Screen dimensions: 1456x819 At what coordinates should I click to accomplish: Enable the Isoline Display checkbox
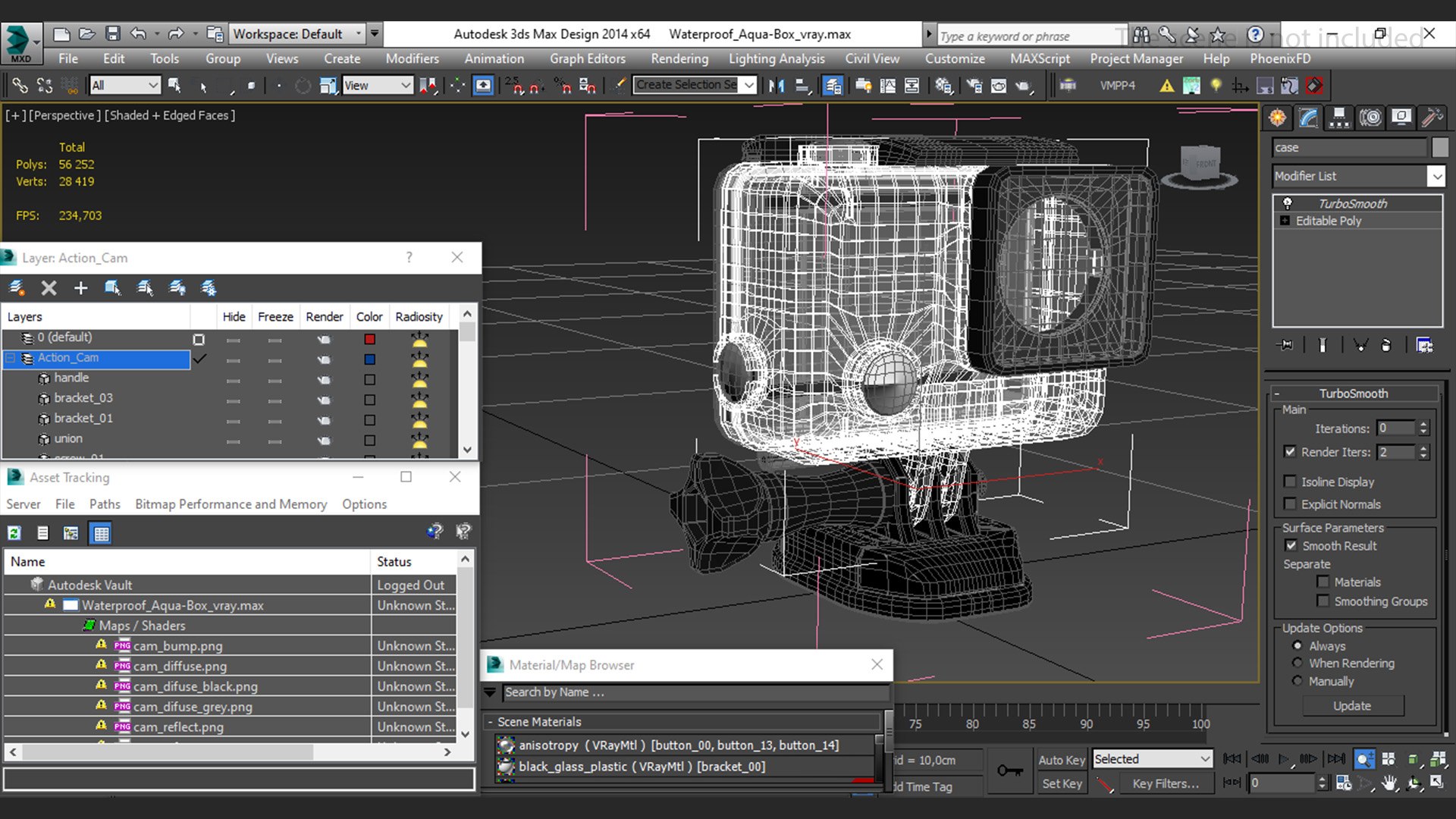coord(1290,482)
